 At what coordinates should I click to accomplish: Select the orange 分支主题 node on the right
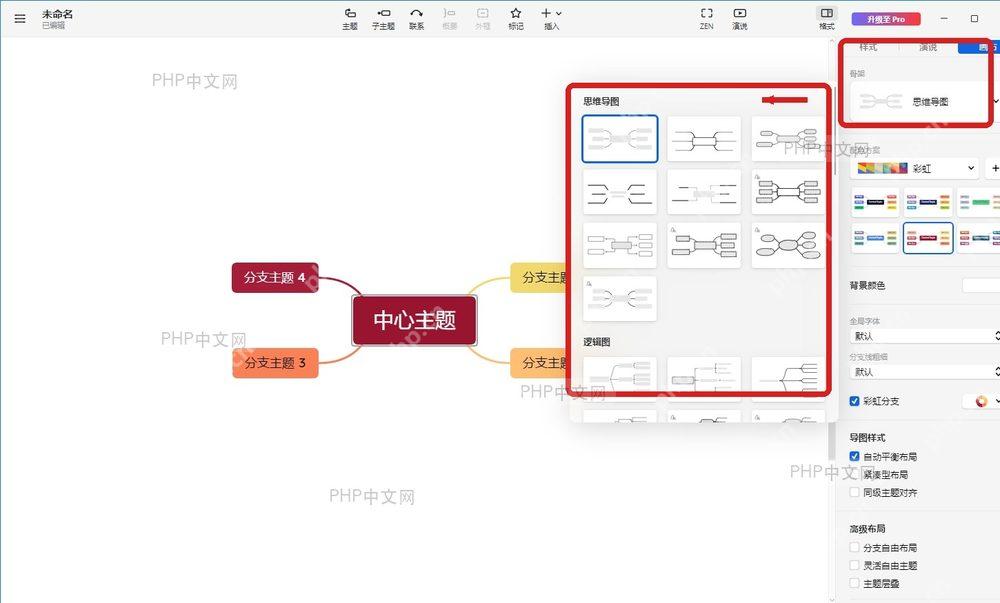tap(540, 363)
